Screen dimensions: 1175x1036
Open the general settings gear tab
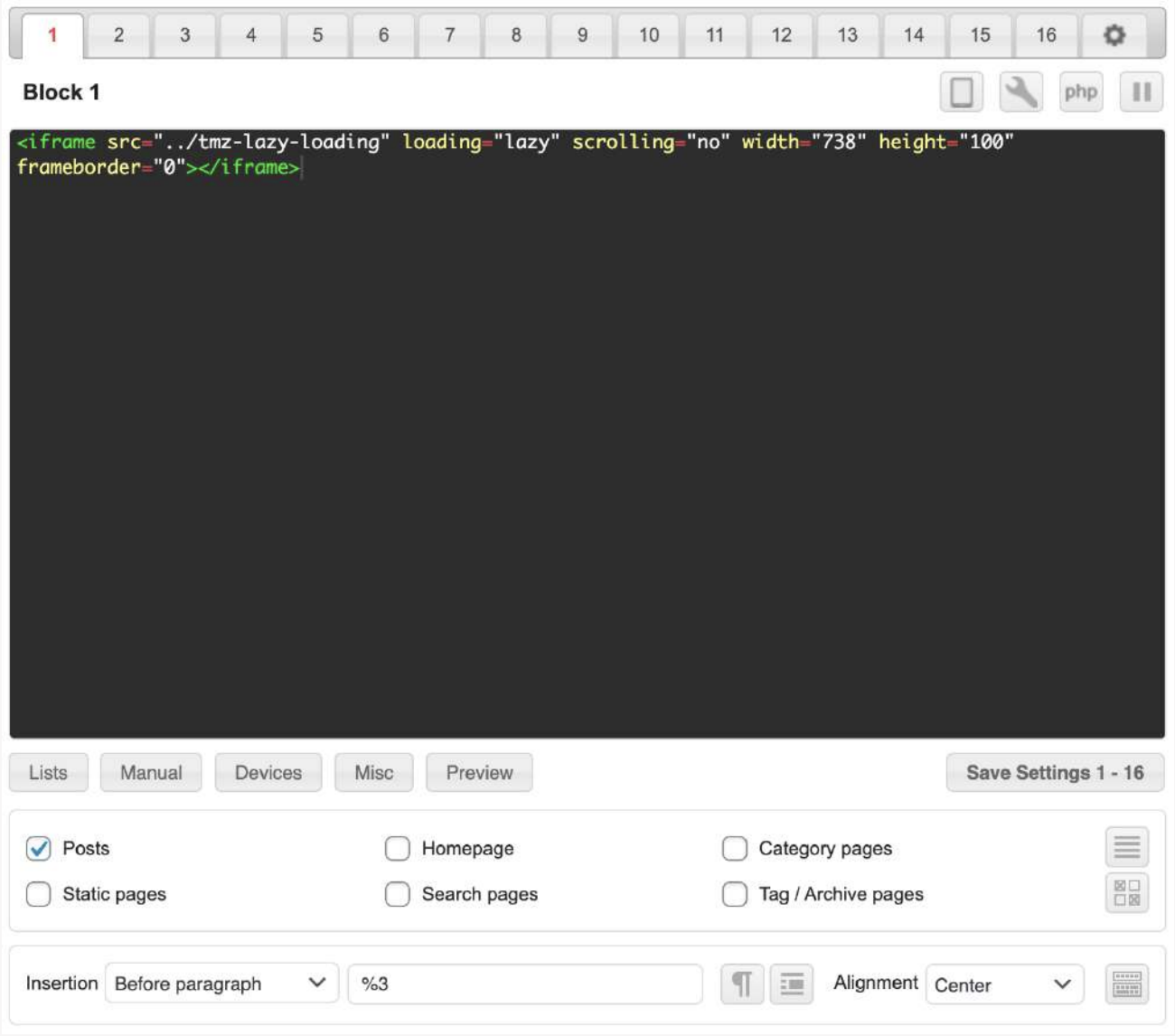pyautogui.click(x=1114, y=35)
